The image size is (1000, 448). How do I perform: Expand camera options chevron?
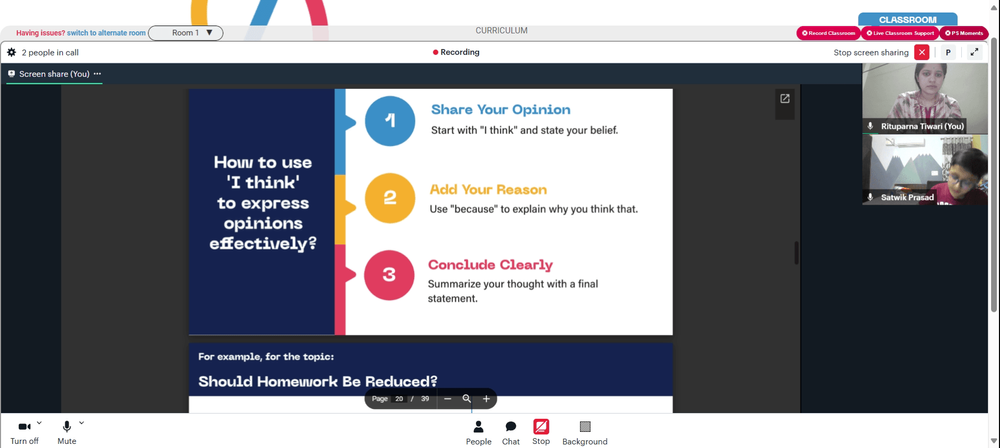pyautogui.click(x=40, y=422)
